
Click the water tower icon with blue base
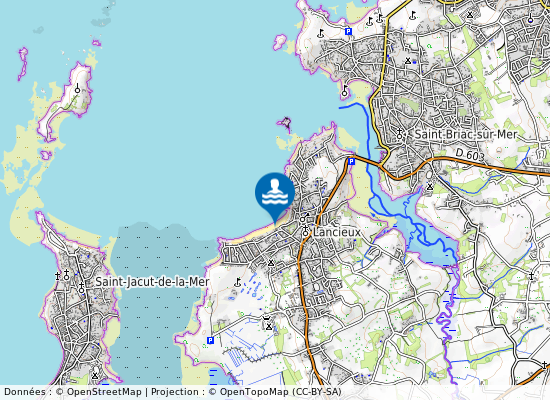[531, 19]
